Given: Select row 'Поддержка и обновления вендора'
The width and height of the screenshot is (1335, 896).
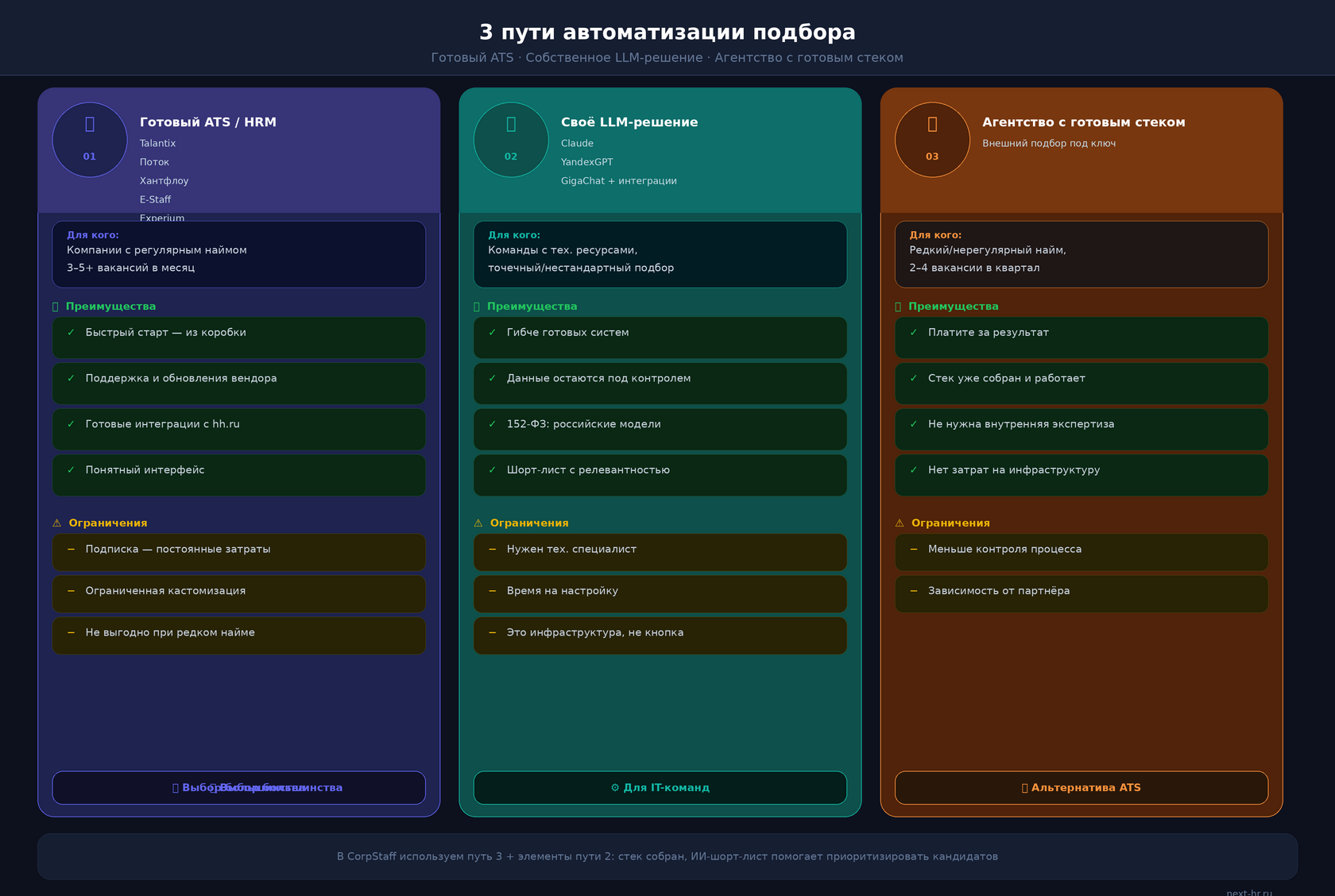Looking at the screenshot, I should (x=239, y=384).
